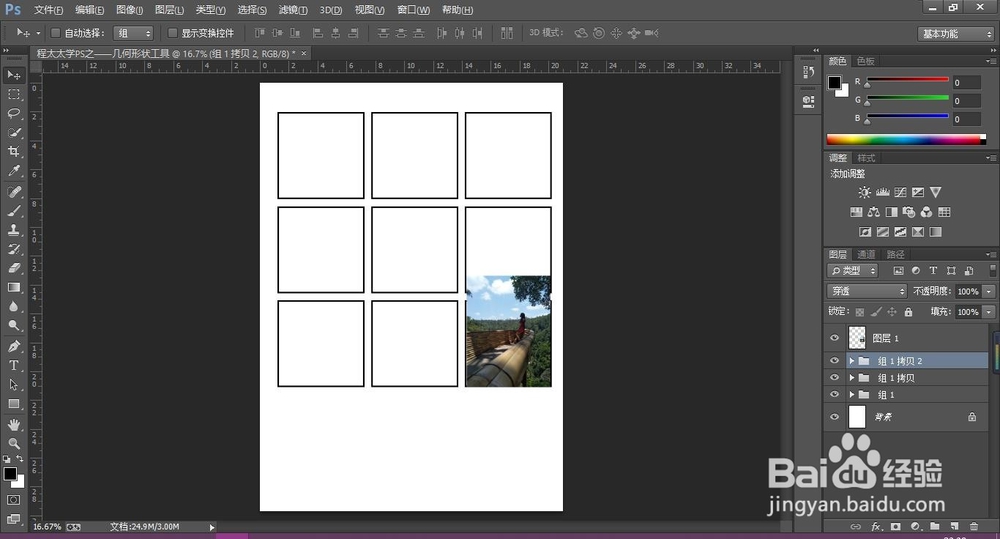Viewport: 1000px width, 539px height.
Task: Hide the 背景 layer
Action: 834,417
